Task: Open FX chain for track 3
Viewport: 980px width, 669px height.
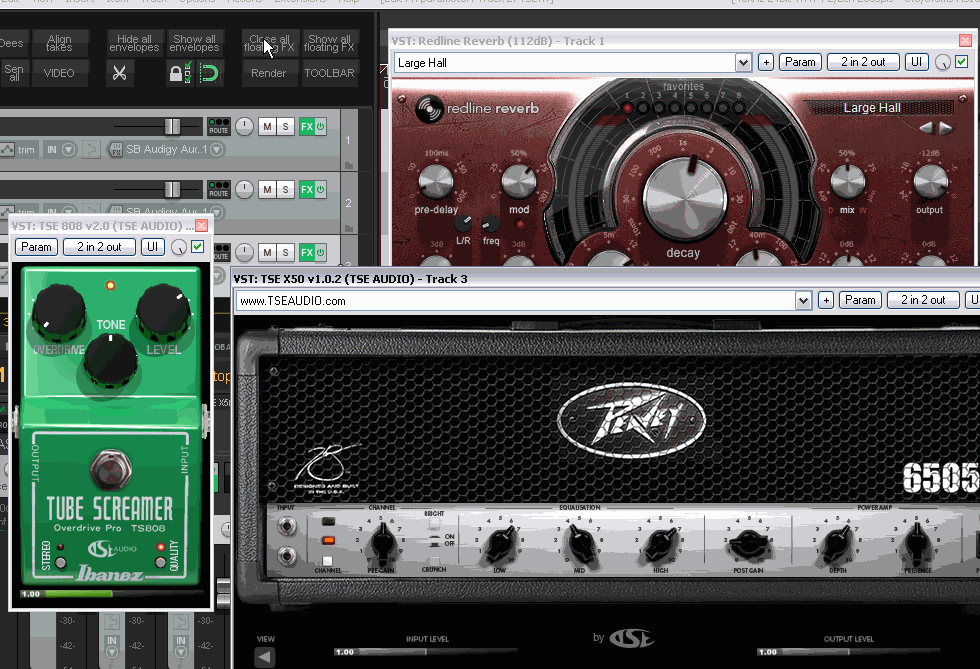Action: (x=306, y=253)
